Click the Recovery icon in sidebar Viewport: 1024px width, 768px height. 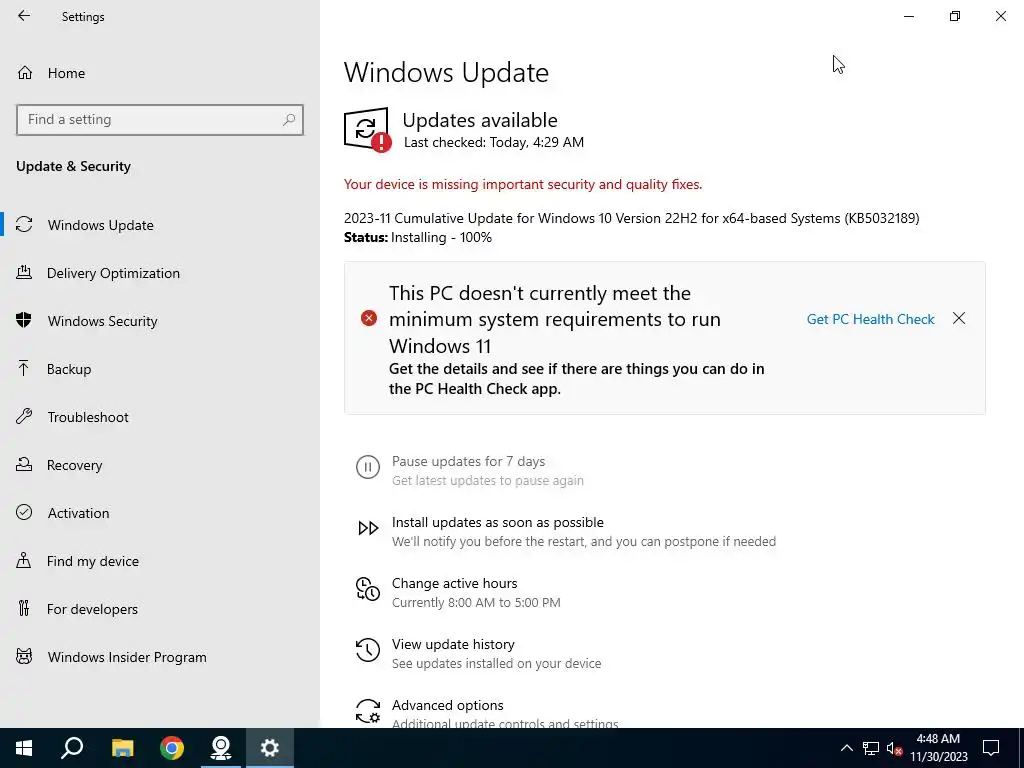point(24,465)
